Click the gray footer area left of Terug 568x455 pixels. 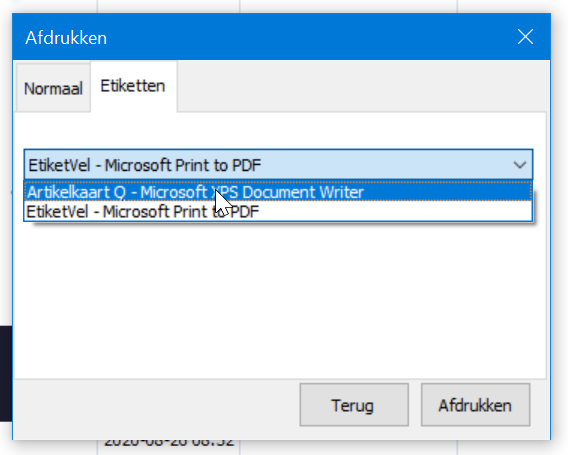coord(156,405)
